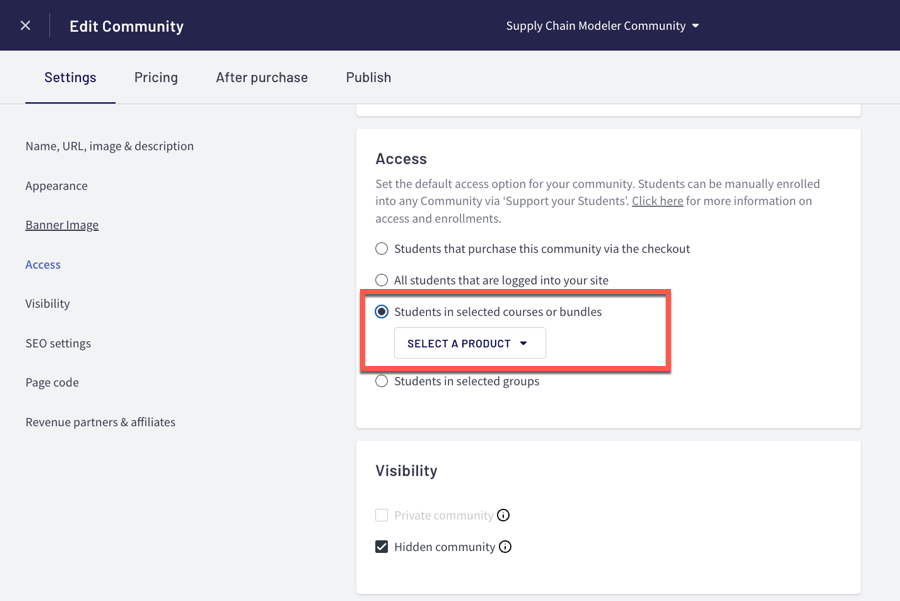Close the Edit Community panel

point(25,25)
